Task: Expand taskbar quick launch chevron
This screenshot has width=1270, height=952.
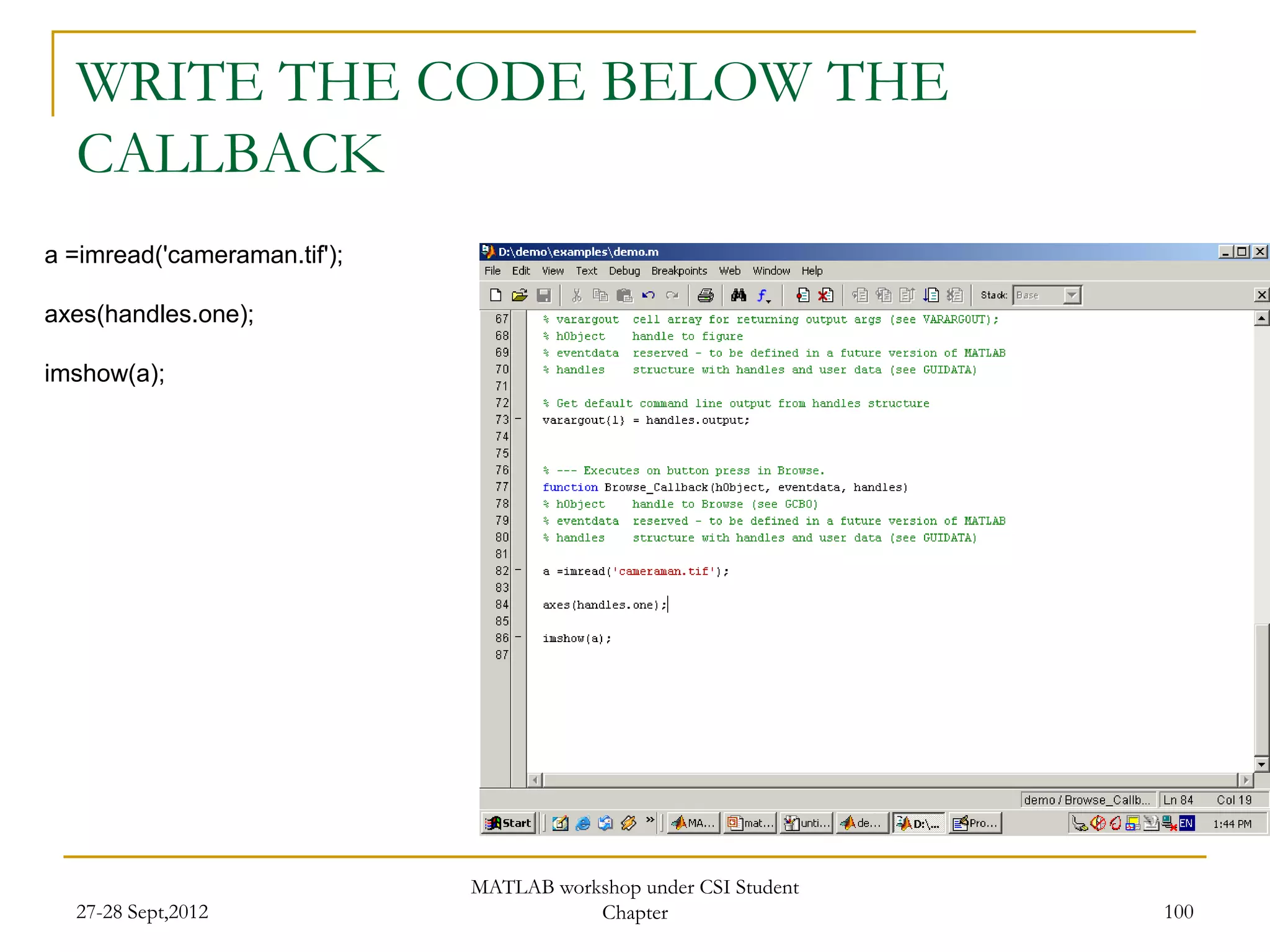Action: 650,821
